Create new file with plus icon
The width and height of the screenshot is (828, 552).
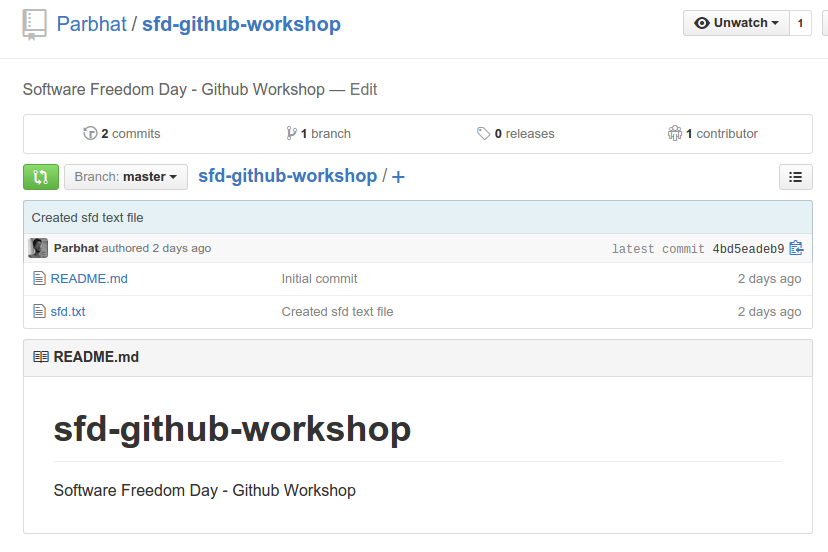[398, 177]
